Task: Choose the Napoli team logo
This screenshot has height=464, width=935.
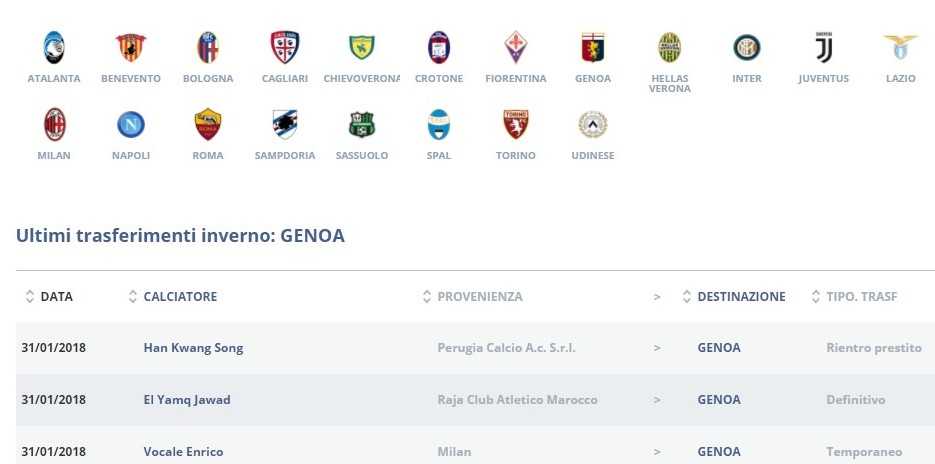Action: [x=131, y=124]
